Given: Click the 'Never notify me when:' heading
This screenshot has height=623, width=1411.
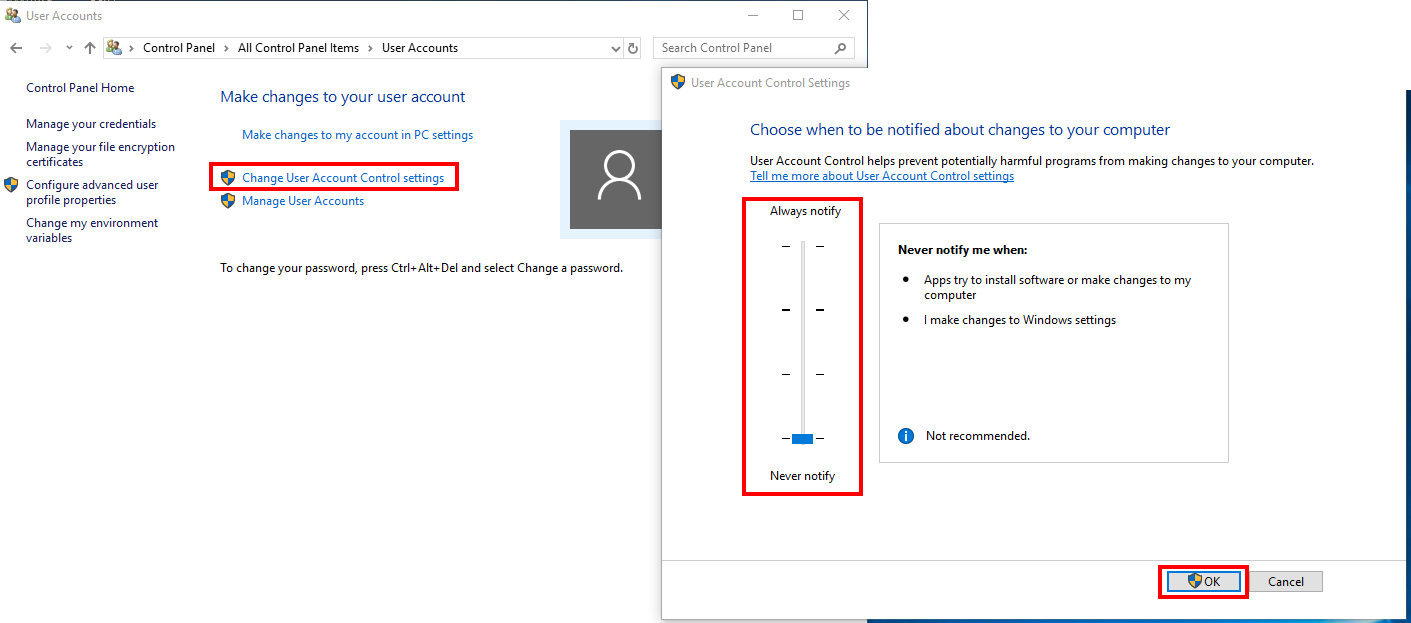Looking at the screenshot, I should 963,250.
